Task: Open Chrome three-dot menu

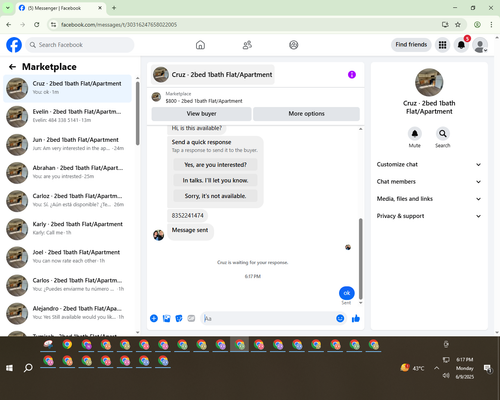Action: [491, 24]
